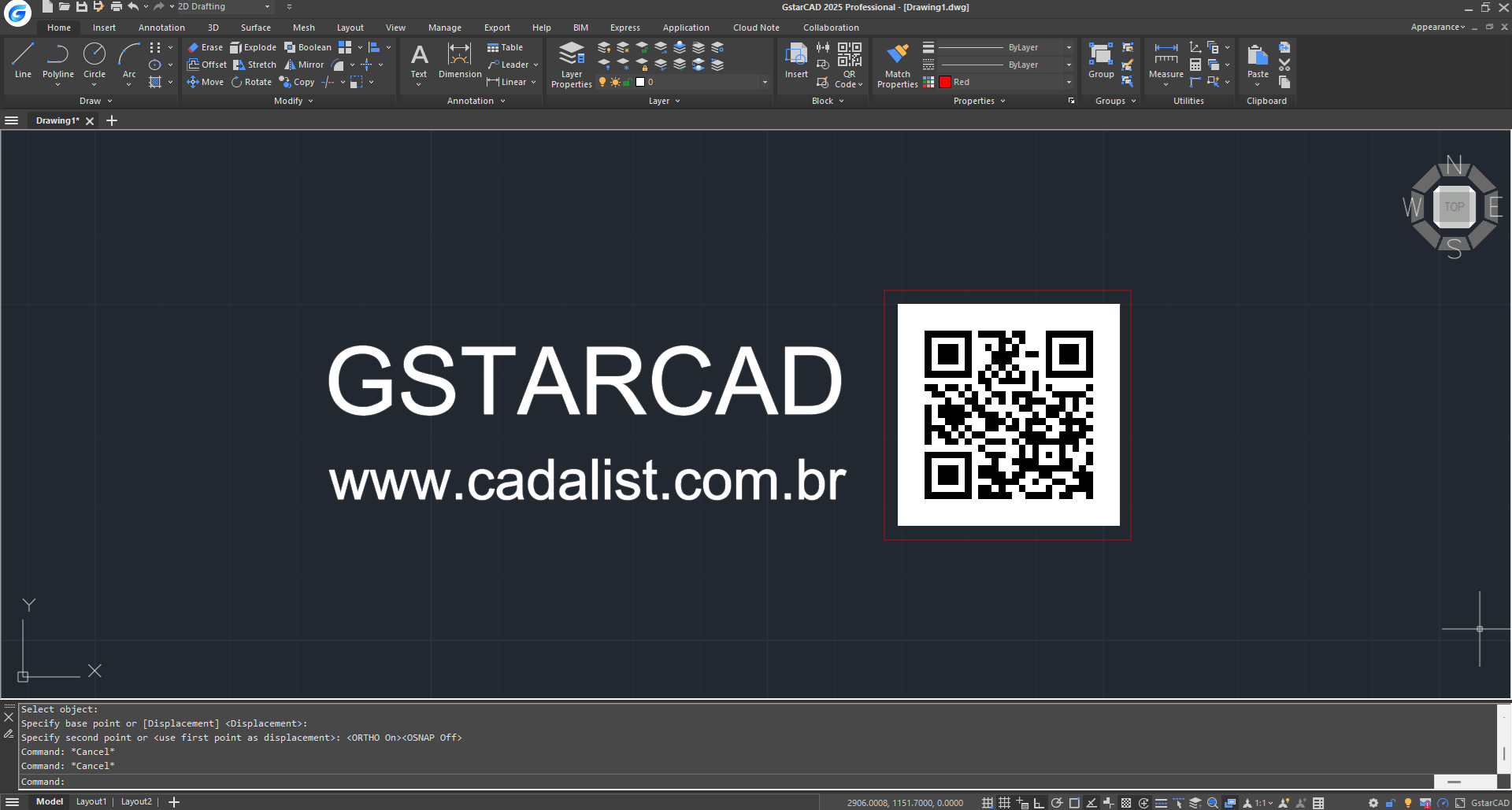Open the Appearance dropdown
This screenshot has width=1512, height=810.
(x=1438, y=27)
